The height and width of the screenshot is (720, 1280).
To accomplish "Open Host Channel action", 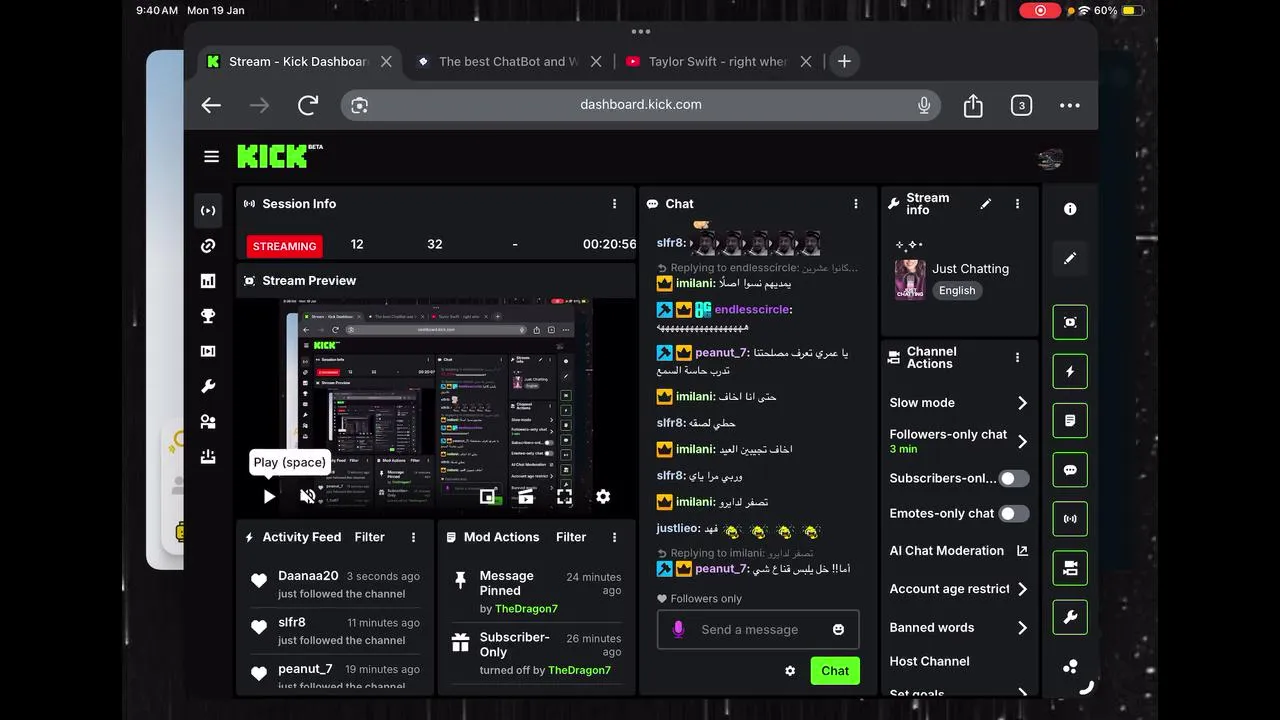I will pos(930,661).
